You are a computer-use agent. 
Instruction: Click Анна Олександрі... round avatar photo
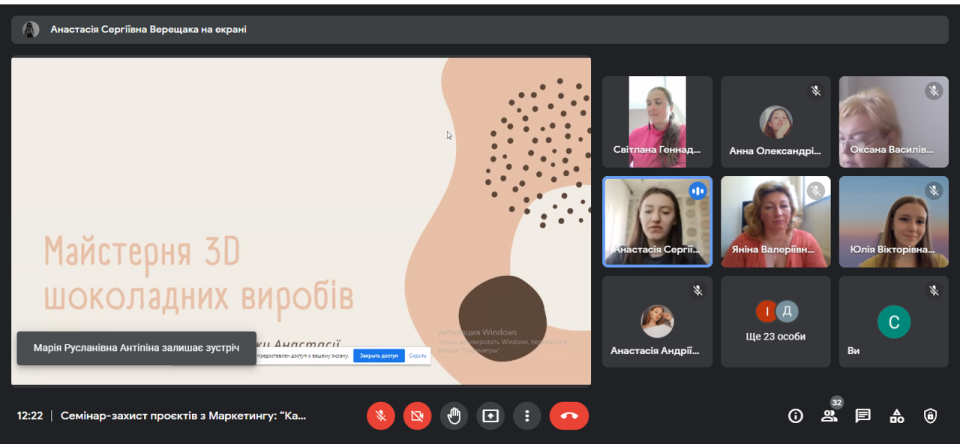click(776, 122)
